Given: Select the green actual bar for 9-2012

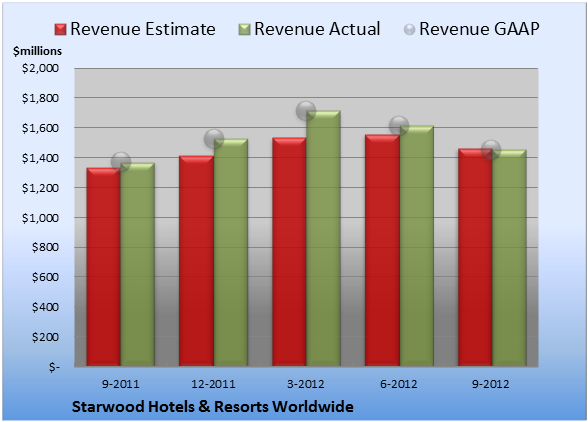Looking at the screenshot, I should (x=509, y=258).
